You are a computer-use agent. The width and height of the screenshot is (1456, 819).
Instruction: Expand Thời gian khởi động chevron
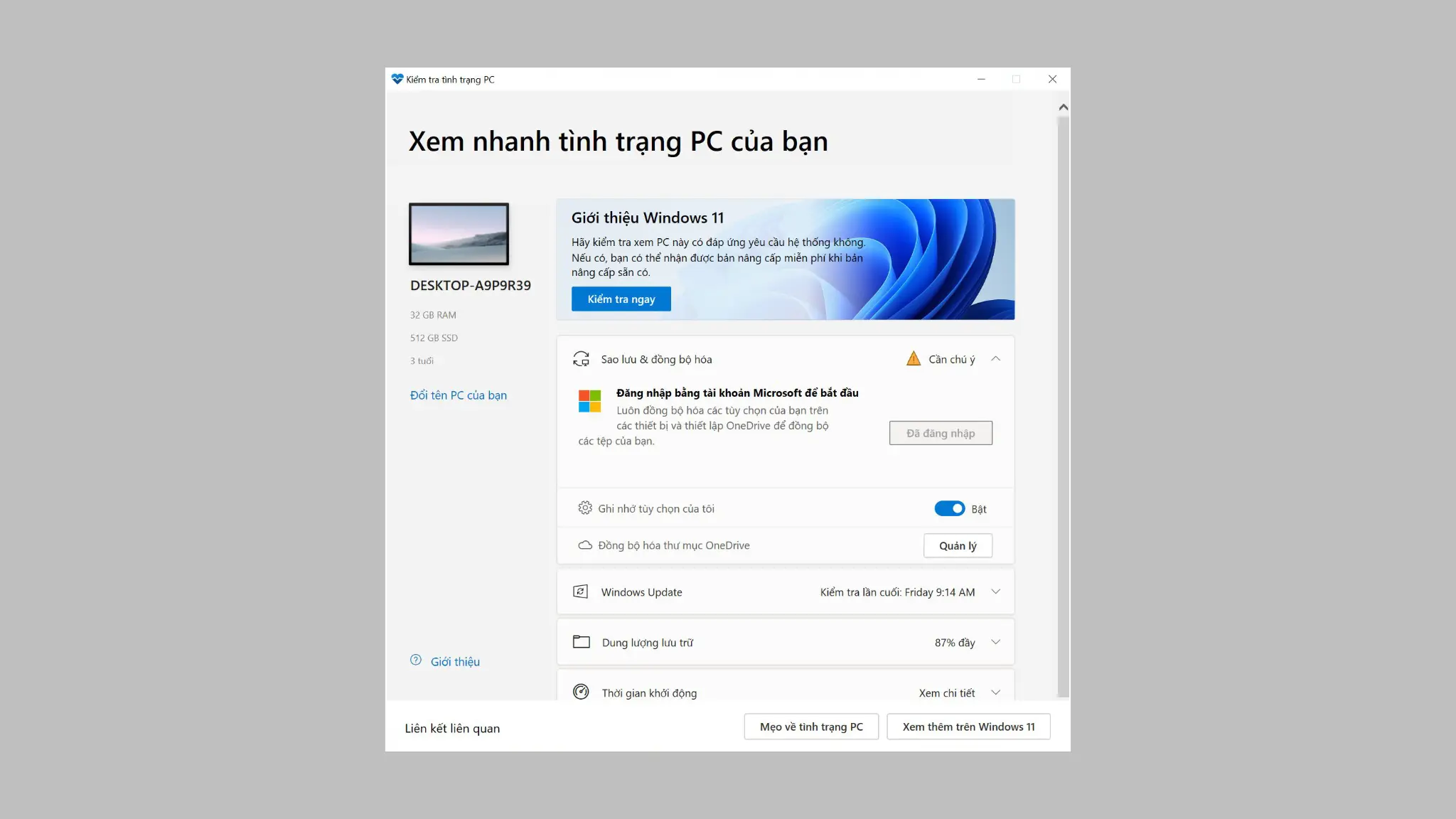pyautogui.click(x=995, y=692)
